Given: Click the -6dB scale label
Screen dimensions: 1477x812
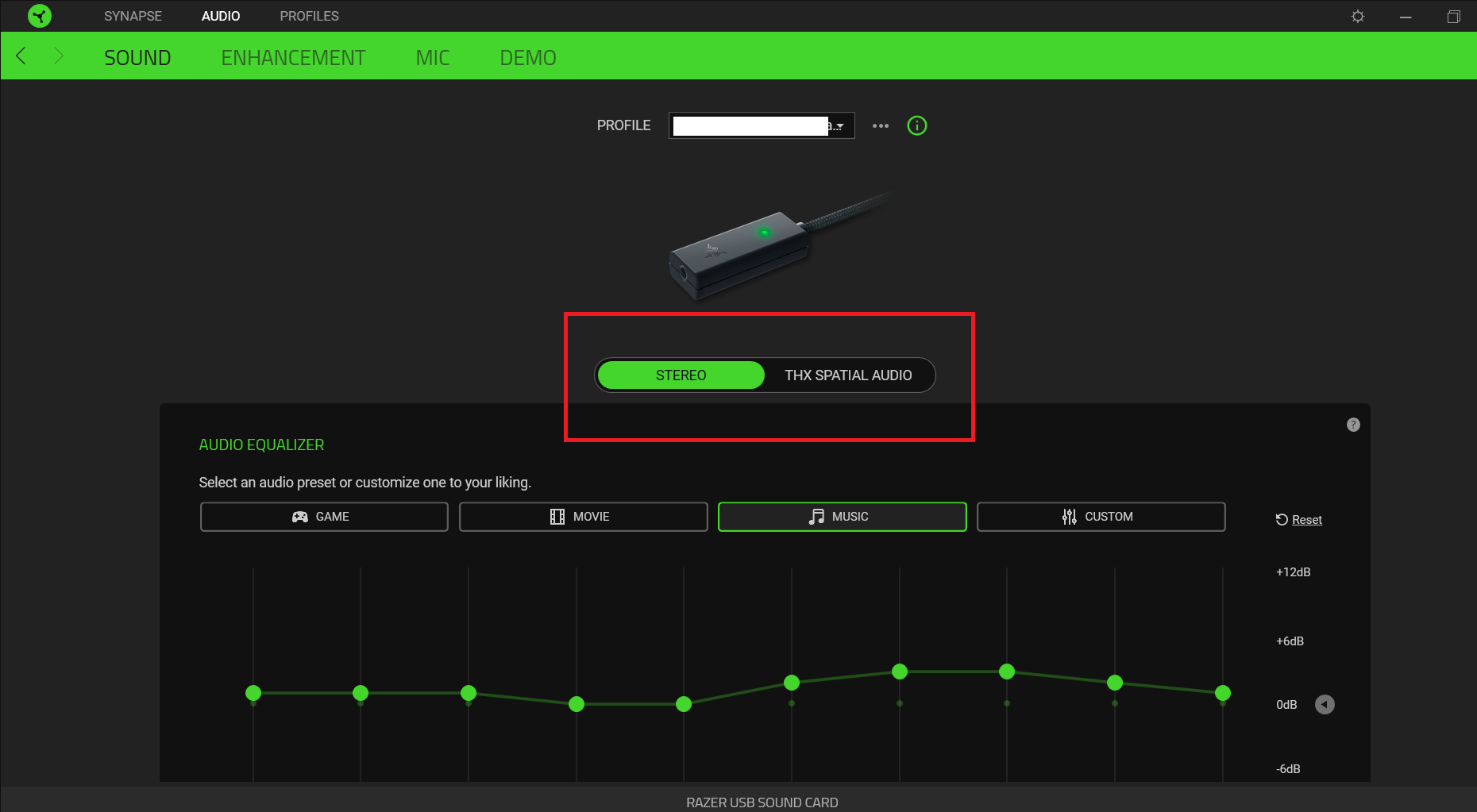Looking at the screenshot, I should (1288, 769).
